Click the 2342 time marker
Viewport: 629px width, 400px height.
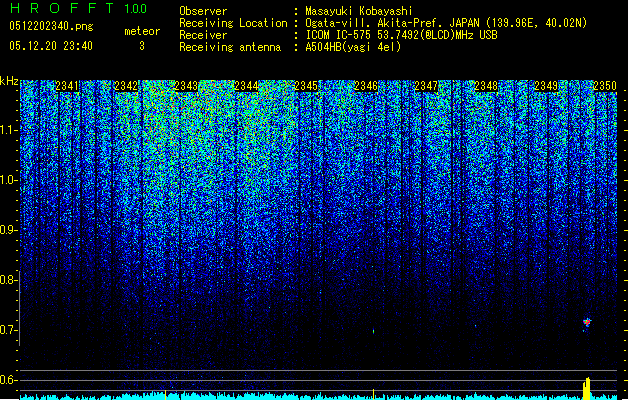[x=126, y=86]
